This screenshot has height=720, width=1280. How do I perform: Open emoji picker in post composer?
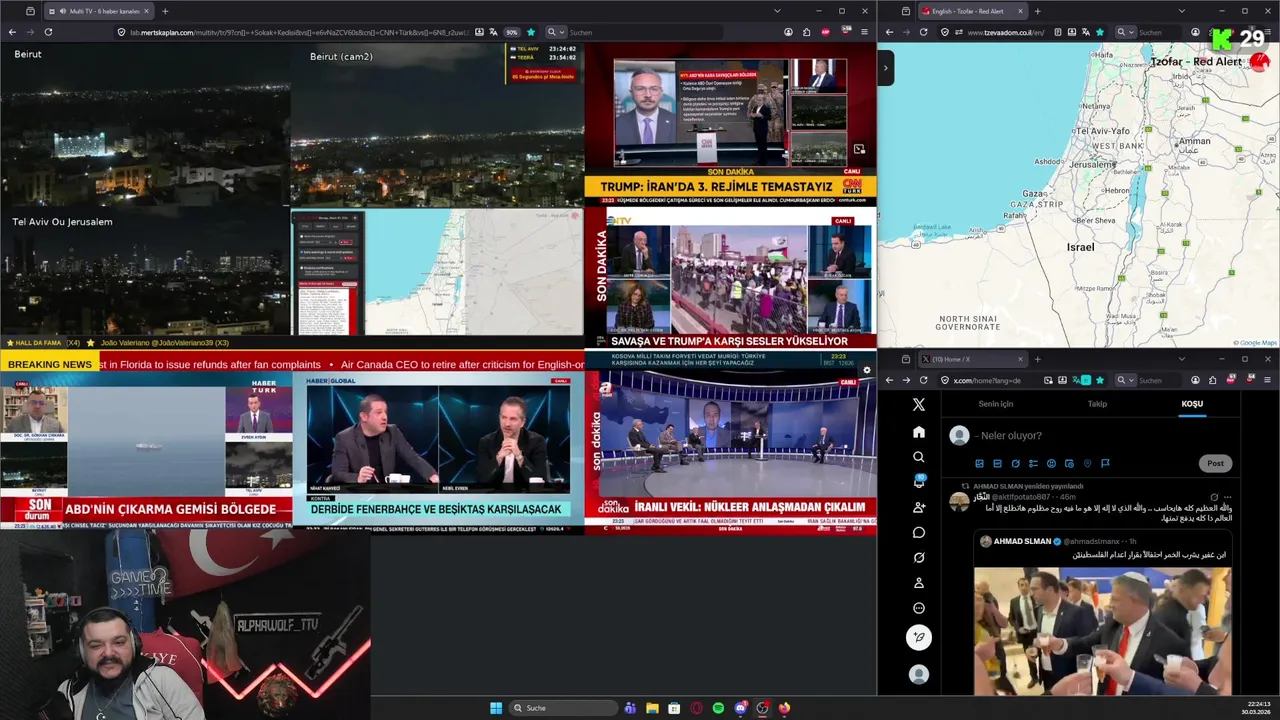tap(1051, 463)
